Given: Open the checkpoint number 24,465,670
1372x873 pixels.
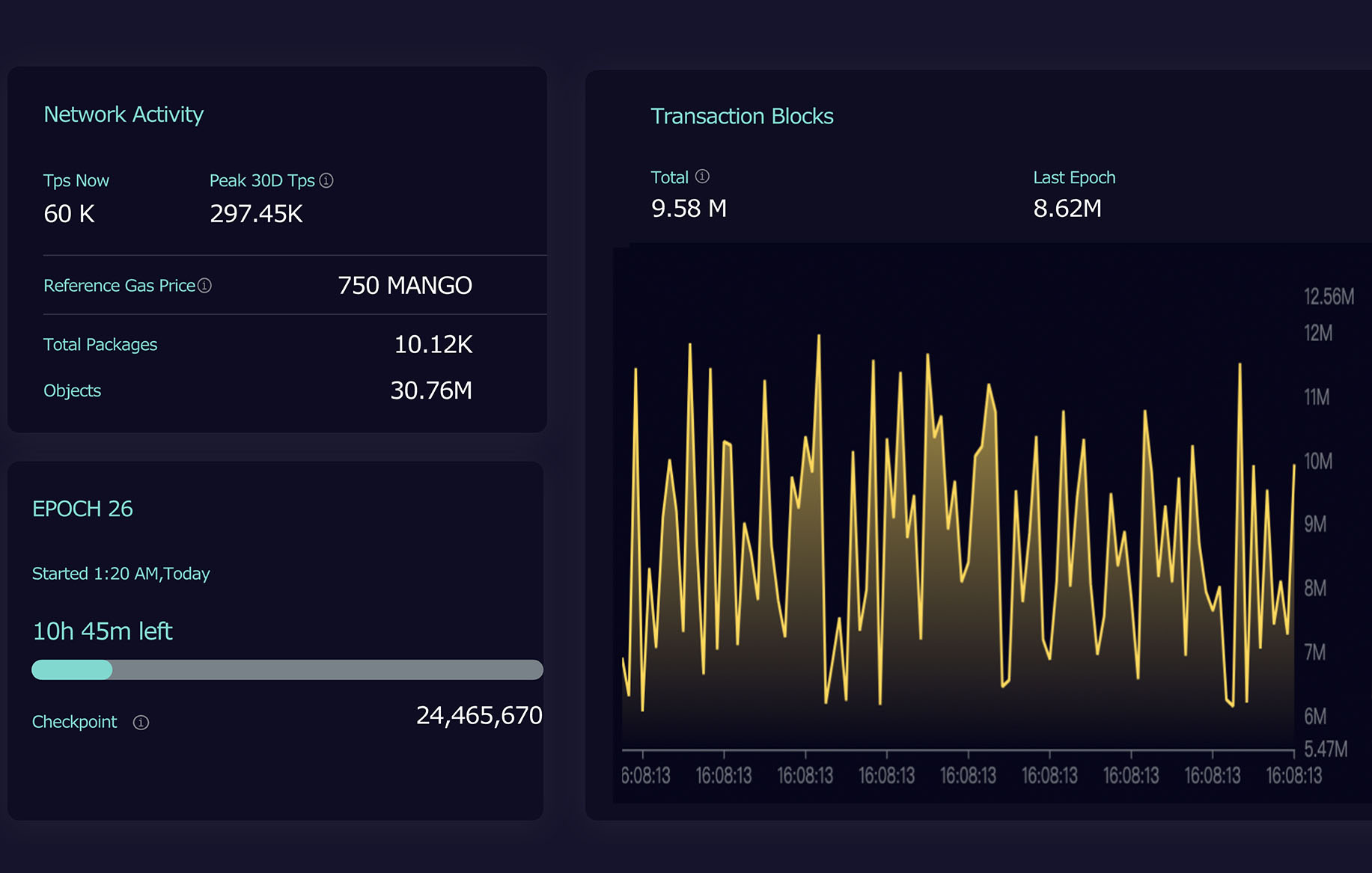Looking at the screenshot, I should 480,715.
